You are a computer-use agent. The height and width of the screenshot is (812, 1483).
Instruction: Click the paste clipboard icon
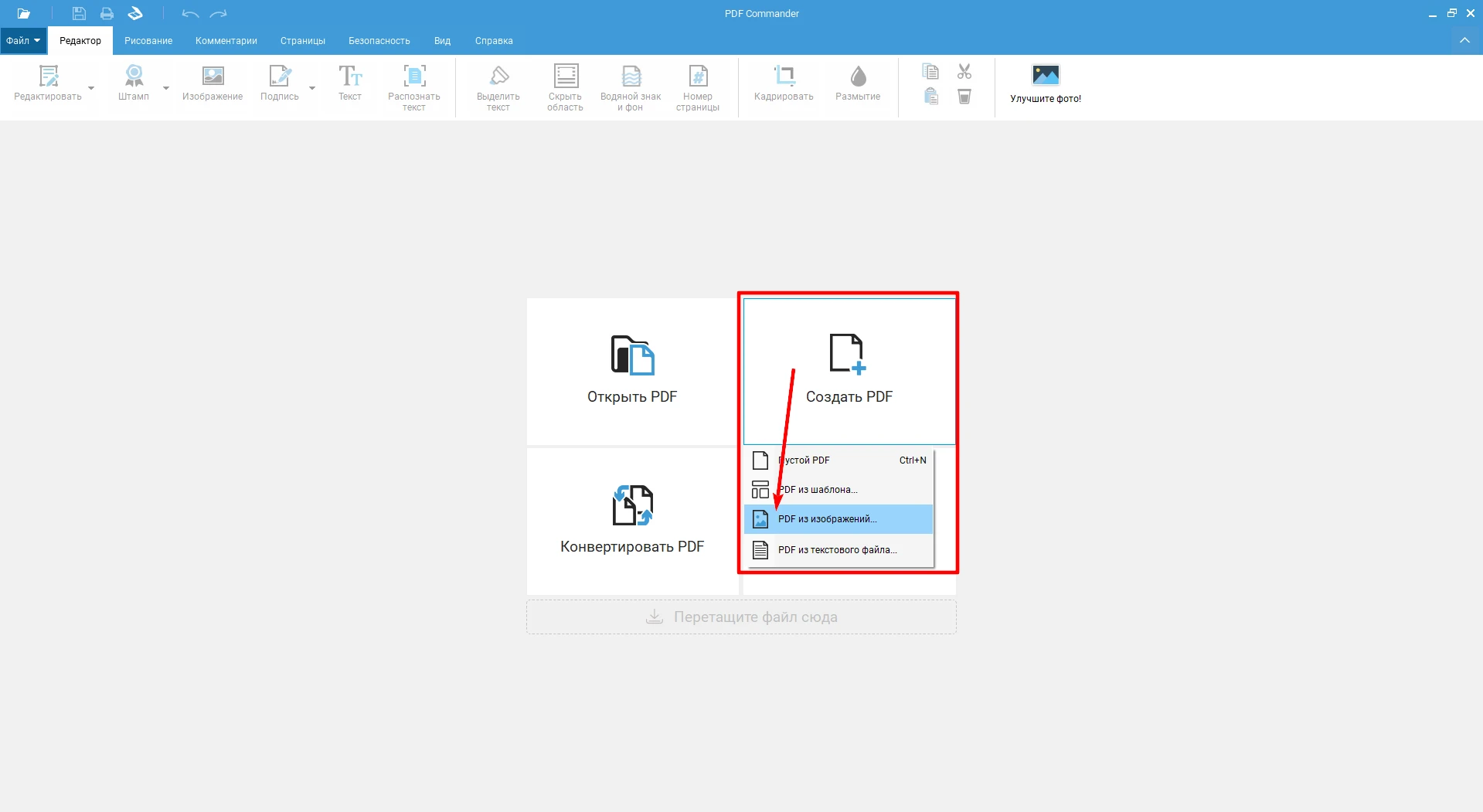click(x=930, y=96)
